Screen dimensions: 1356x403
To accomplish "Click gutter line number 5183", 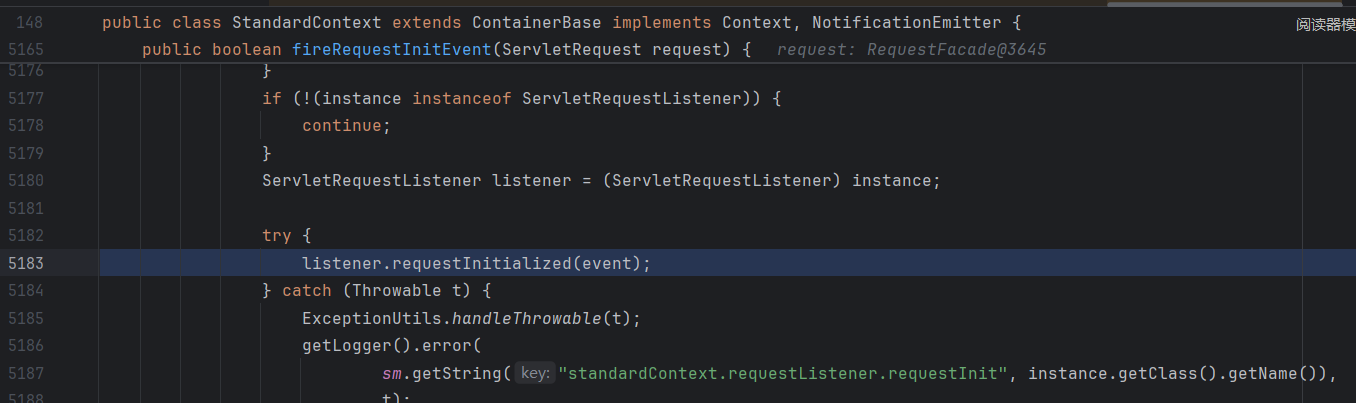I will pyautogui.click(x=27, y=263).
